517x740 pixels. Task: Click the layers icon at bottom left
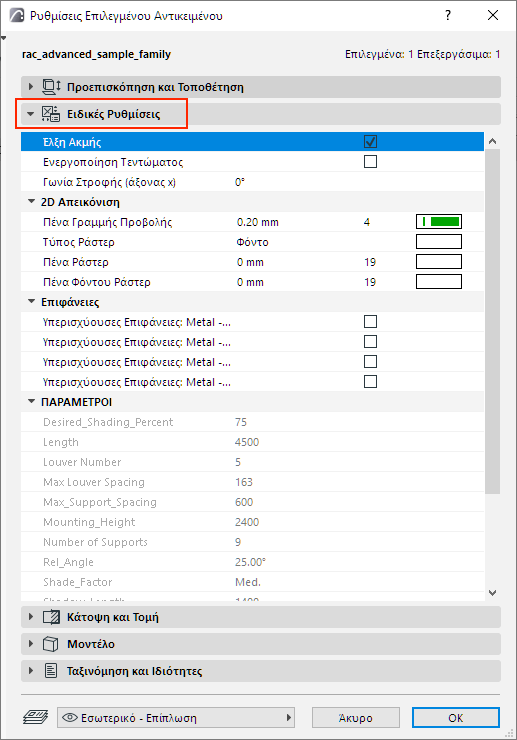(x=35, y=718)
